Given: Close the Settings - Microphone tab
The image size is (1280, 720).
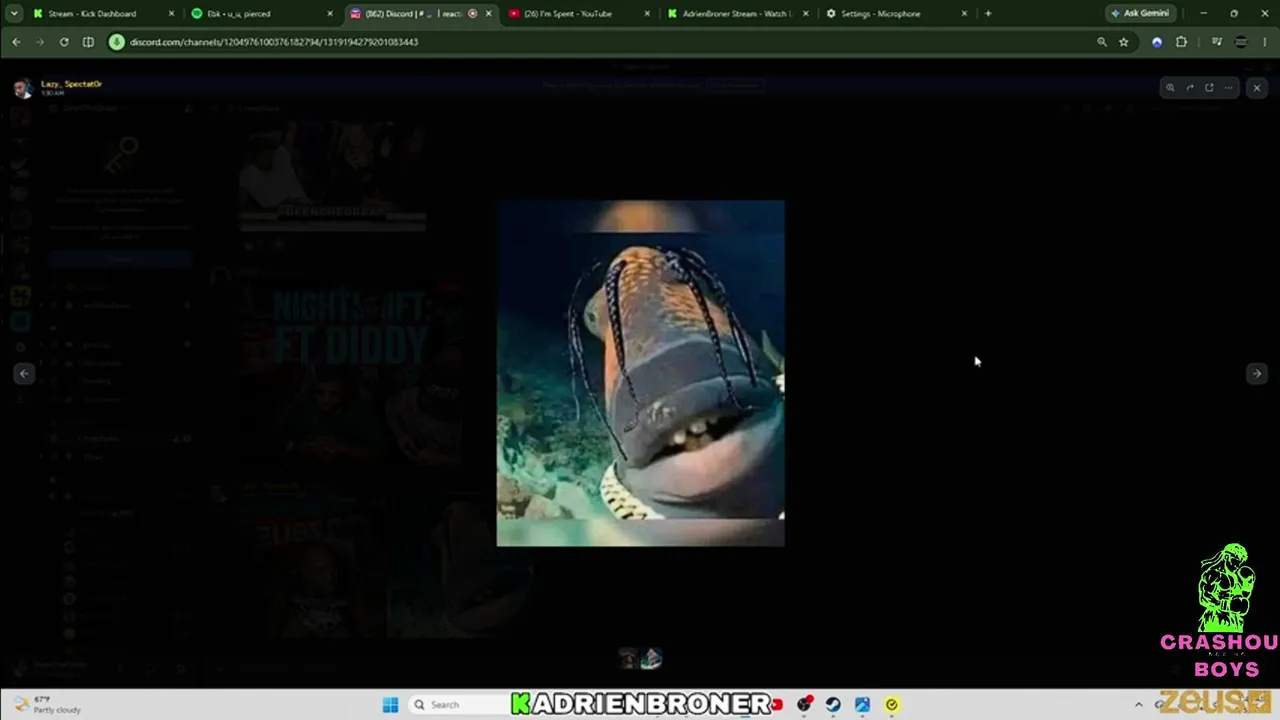Looking at the screenshot, I should [x=964, y=14].
